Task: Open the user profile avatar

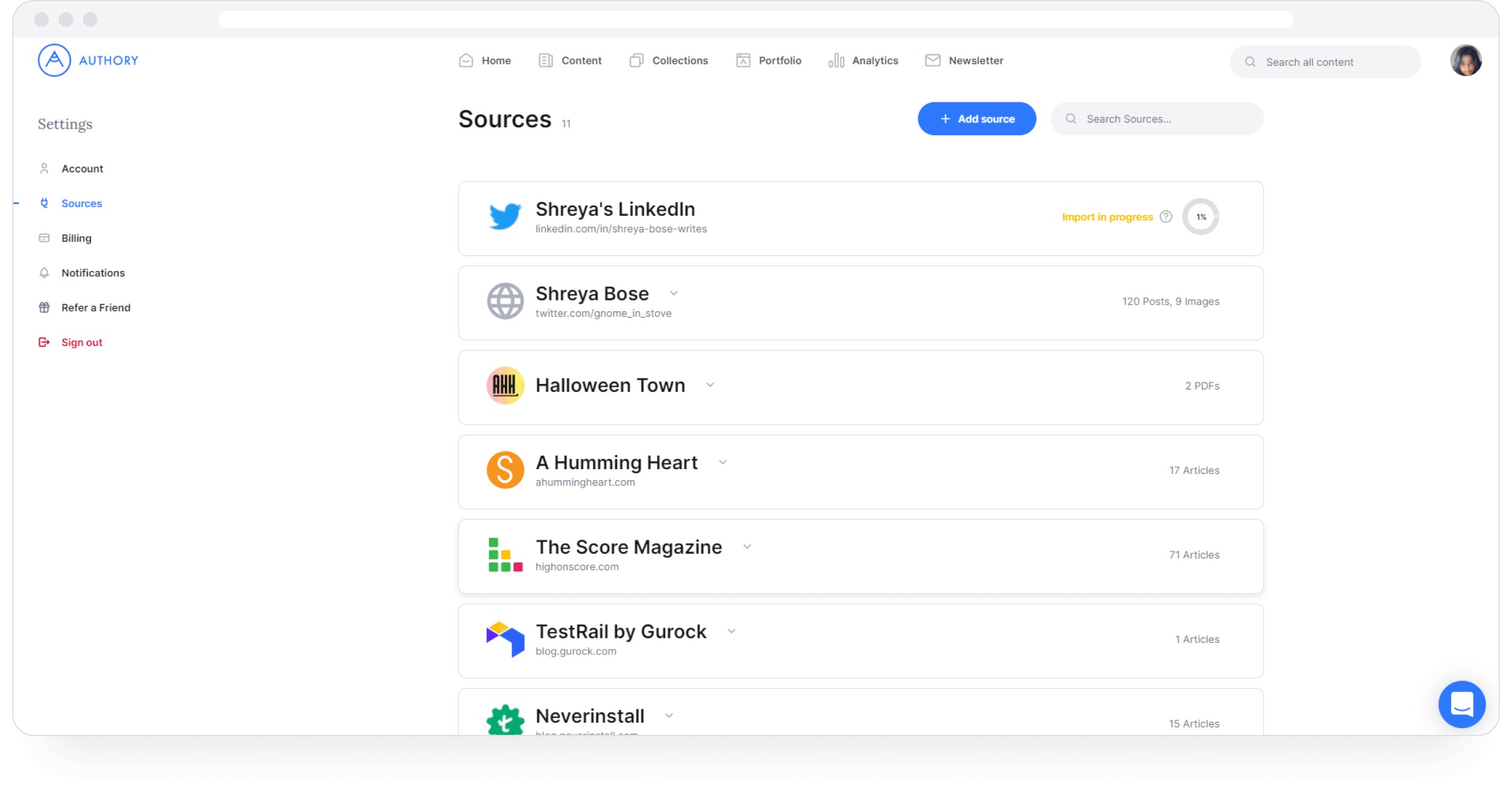Action: (1466, 60)
